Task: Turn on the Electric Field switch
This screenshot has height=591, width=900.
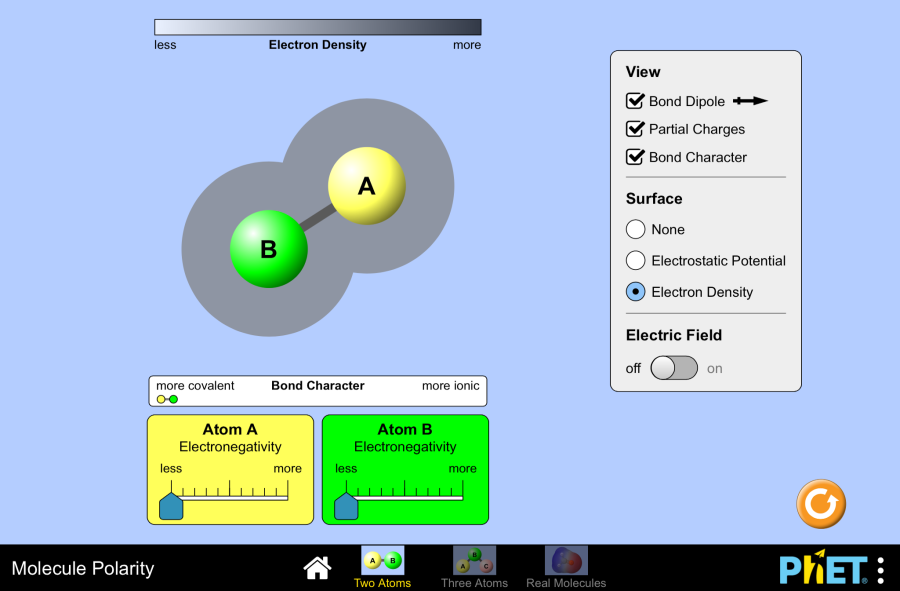Action: [674, 368]
